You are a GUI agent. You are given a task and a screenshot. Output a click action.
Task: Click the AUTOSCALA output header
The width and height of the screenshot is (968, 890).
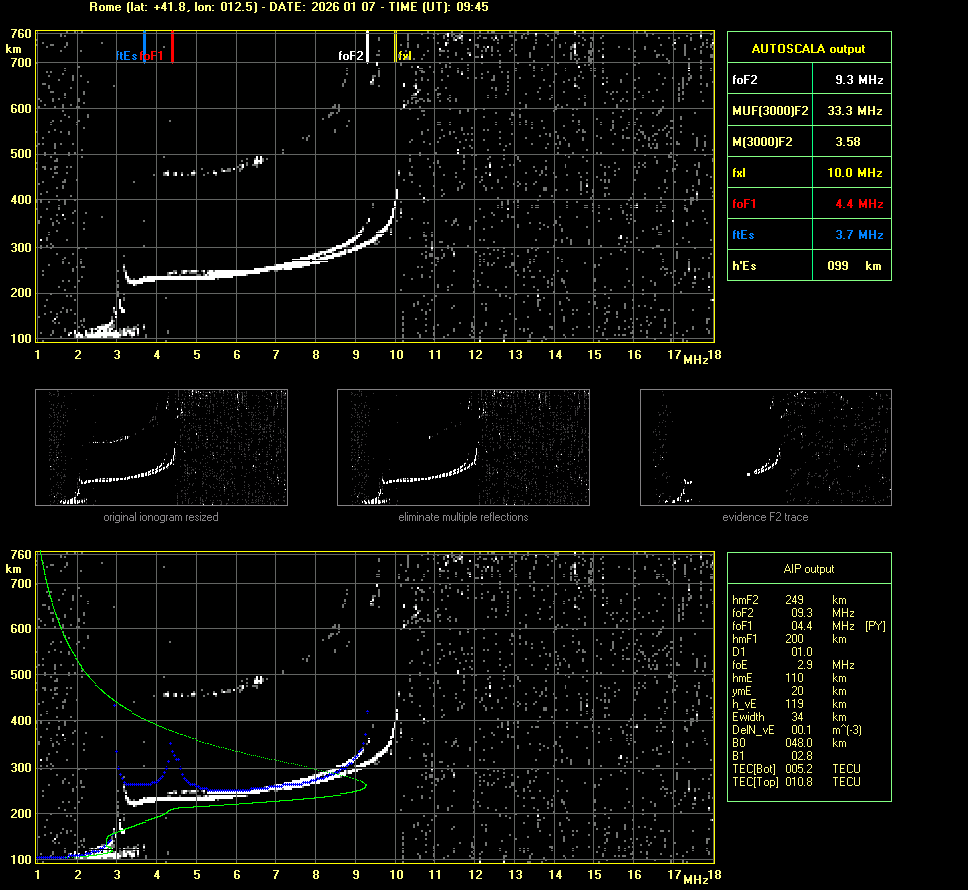pyautogui.click(x=808, y=48)
